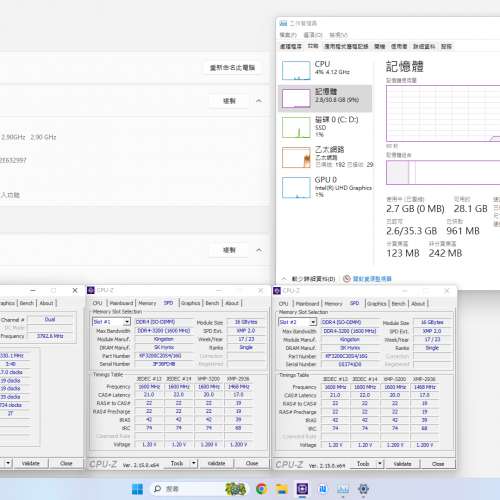
Task: Click Validate in Slot #2 CPU-Z window
Action: point(403,464)
